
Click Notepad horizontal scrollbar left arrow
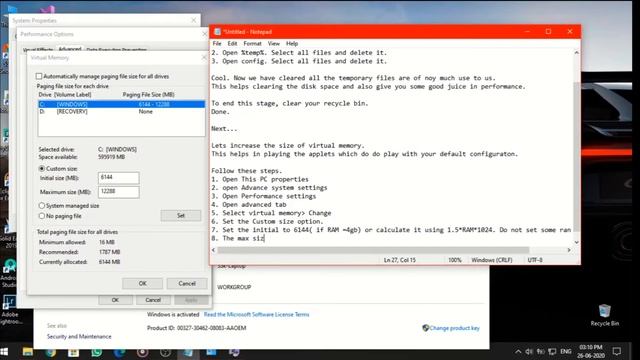[213, 250]
